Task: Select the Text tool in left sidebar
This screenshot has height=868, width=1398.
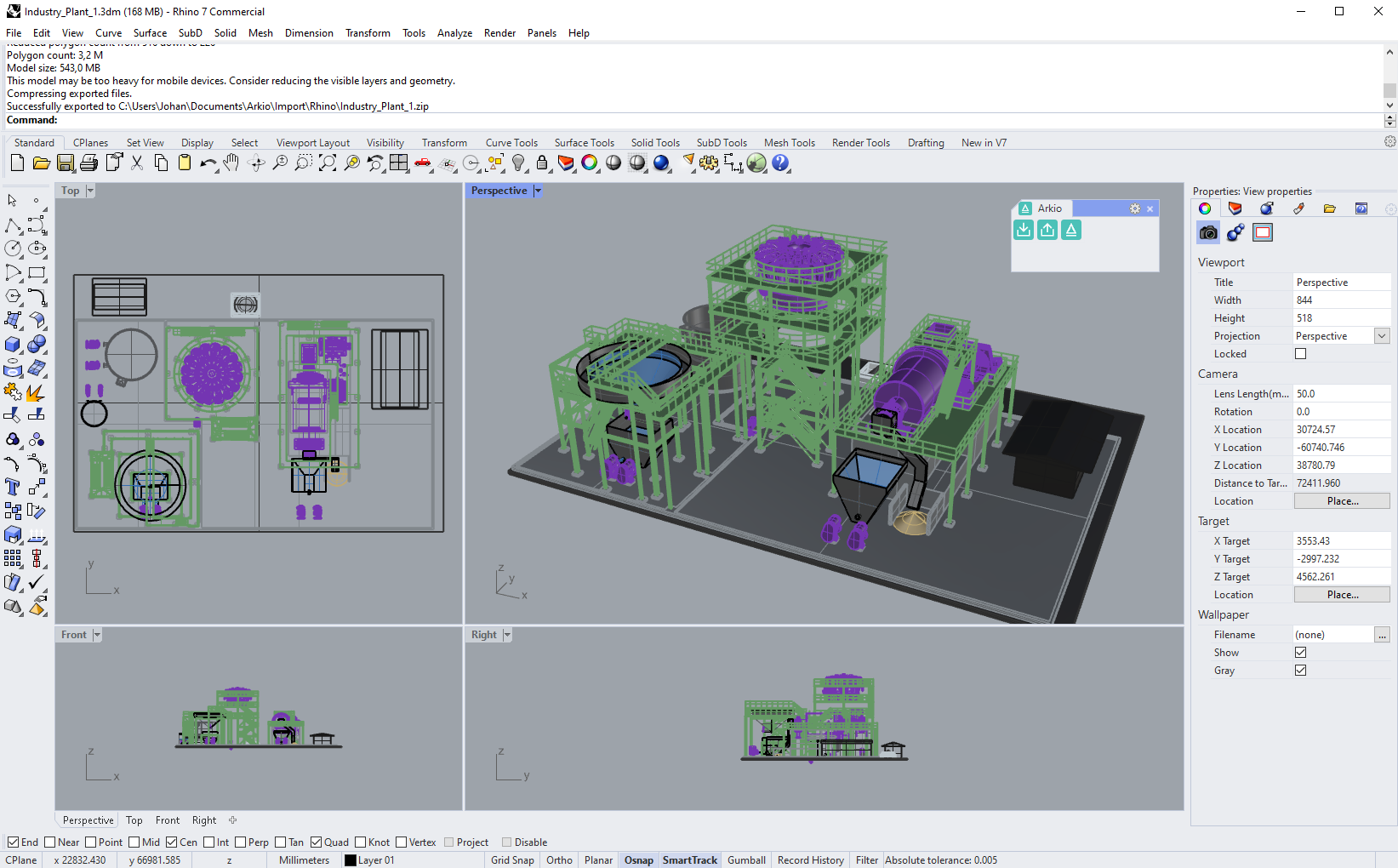Action: [x=14, y=487]
